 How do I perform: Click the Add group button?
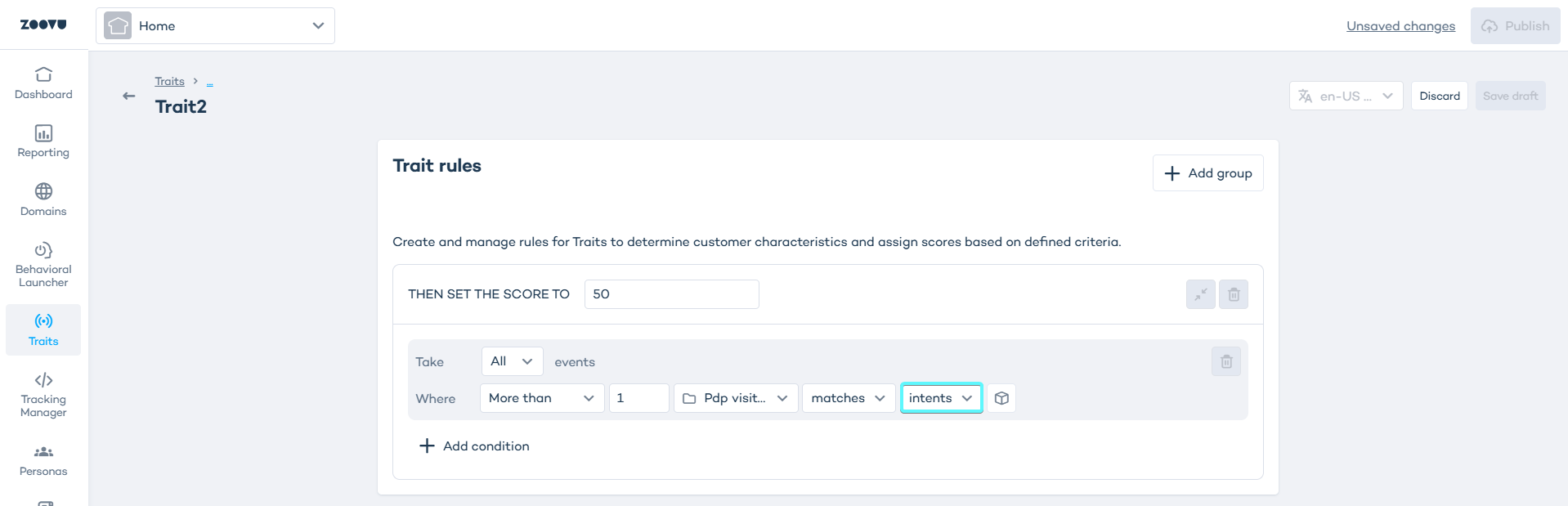click(1207, 173)
